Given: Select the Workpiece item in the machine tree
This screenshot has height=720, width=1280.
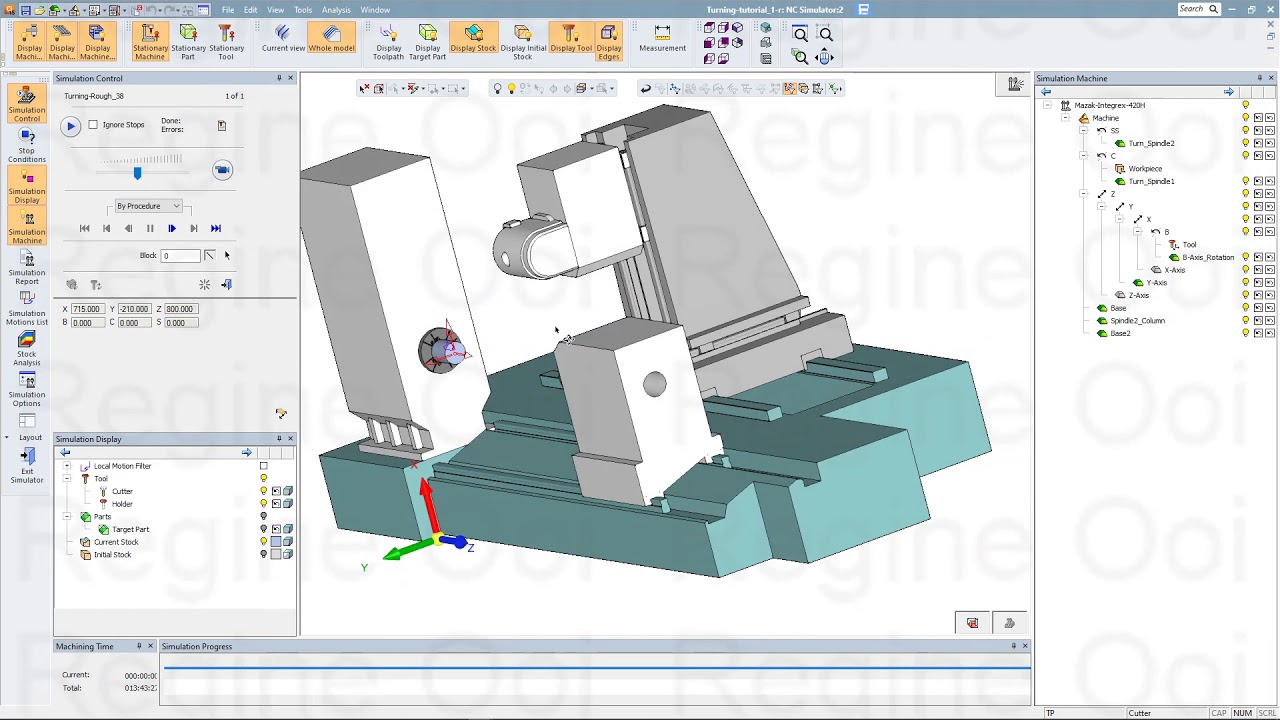Looking at the screenshot, I should coord(1145,169).
